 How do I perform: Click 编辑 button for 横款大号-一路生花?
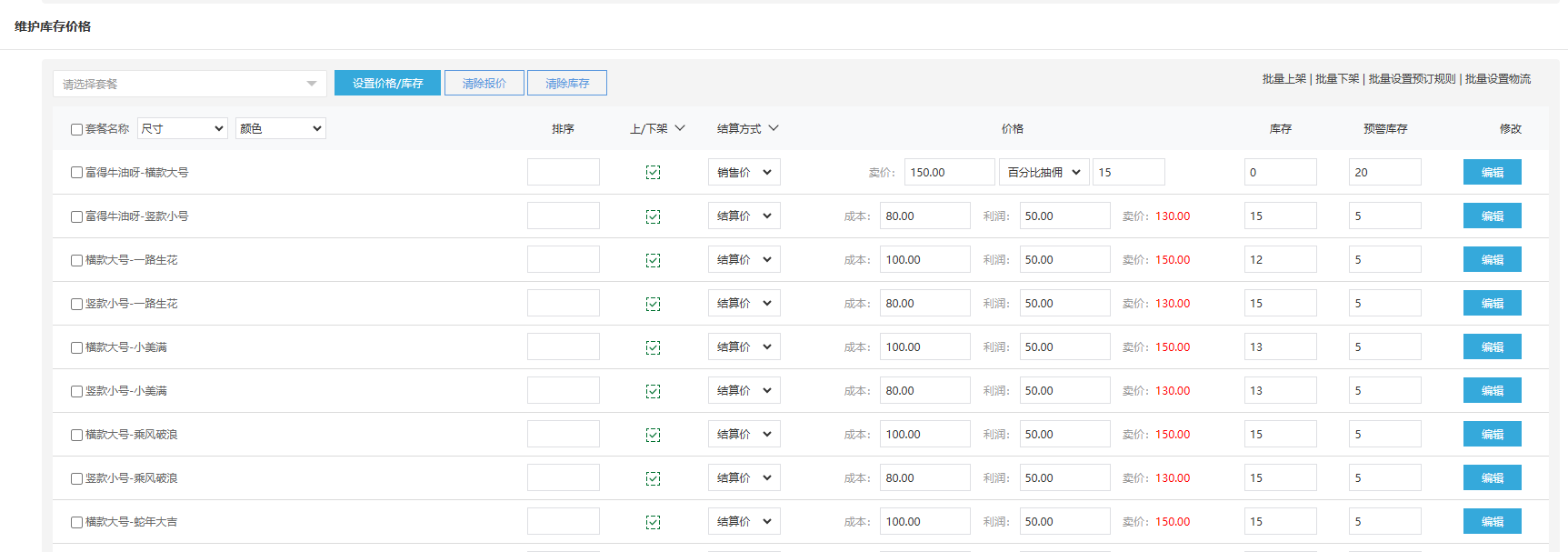coord(1492,260)
